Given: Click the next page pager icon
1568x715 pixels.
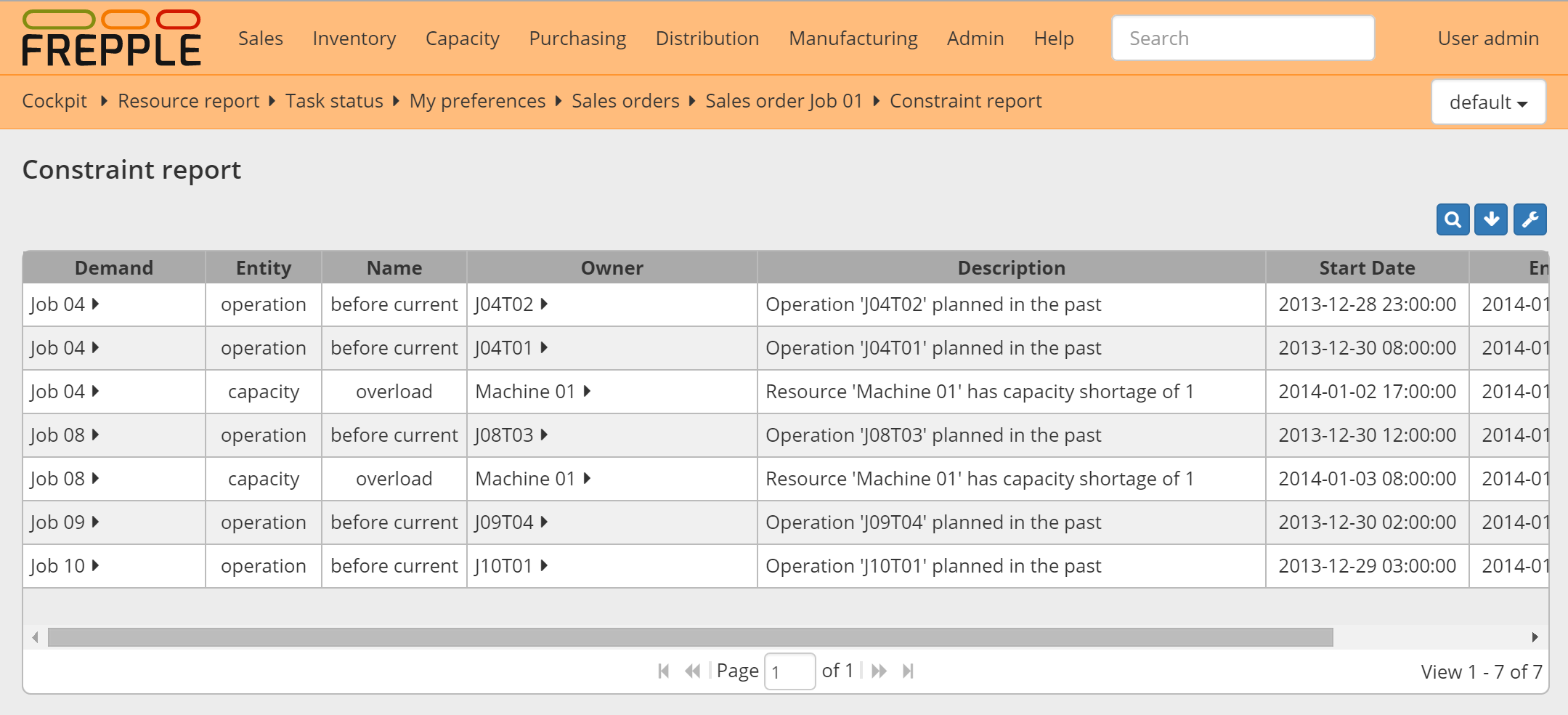Looking at the screenshot, I should pos(880,670).
